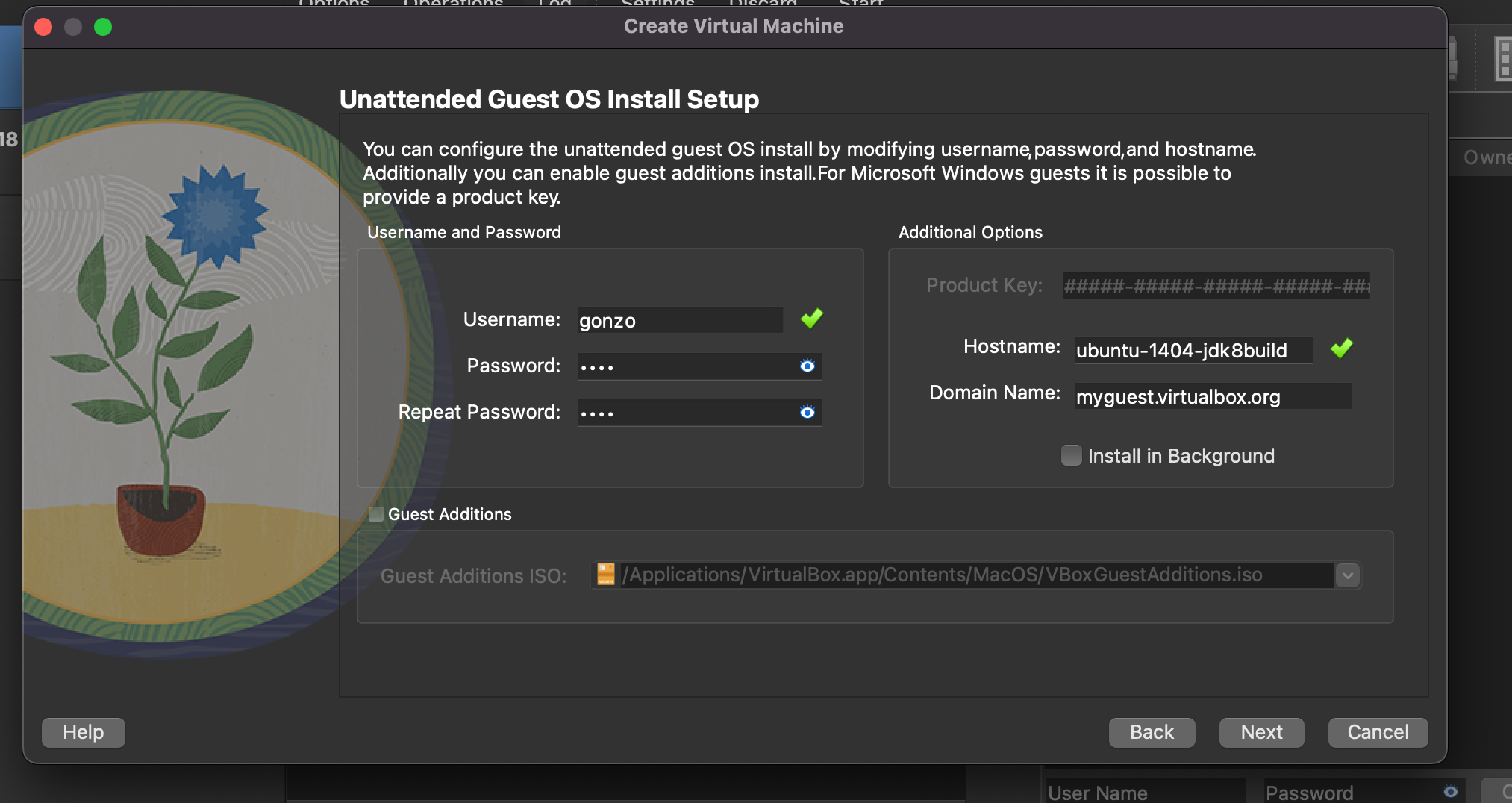Screen dimensions: 1512x803
Task: Click the green checkmark beside Username
Action: [x=811, y=319]
